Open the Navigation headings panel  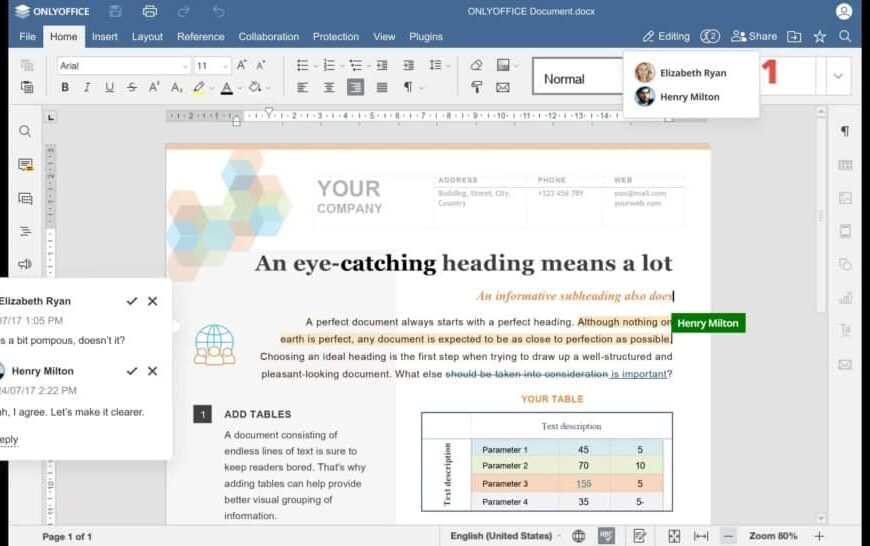coord(26,231)
